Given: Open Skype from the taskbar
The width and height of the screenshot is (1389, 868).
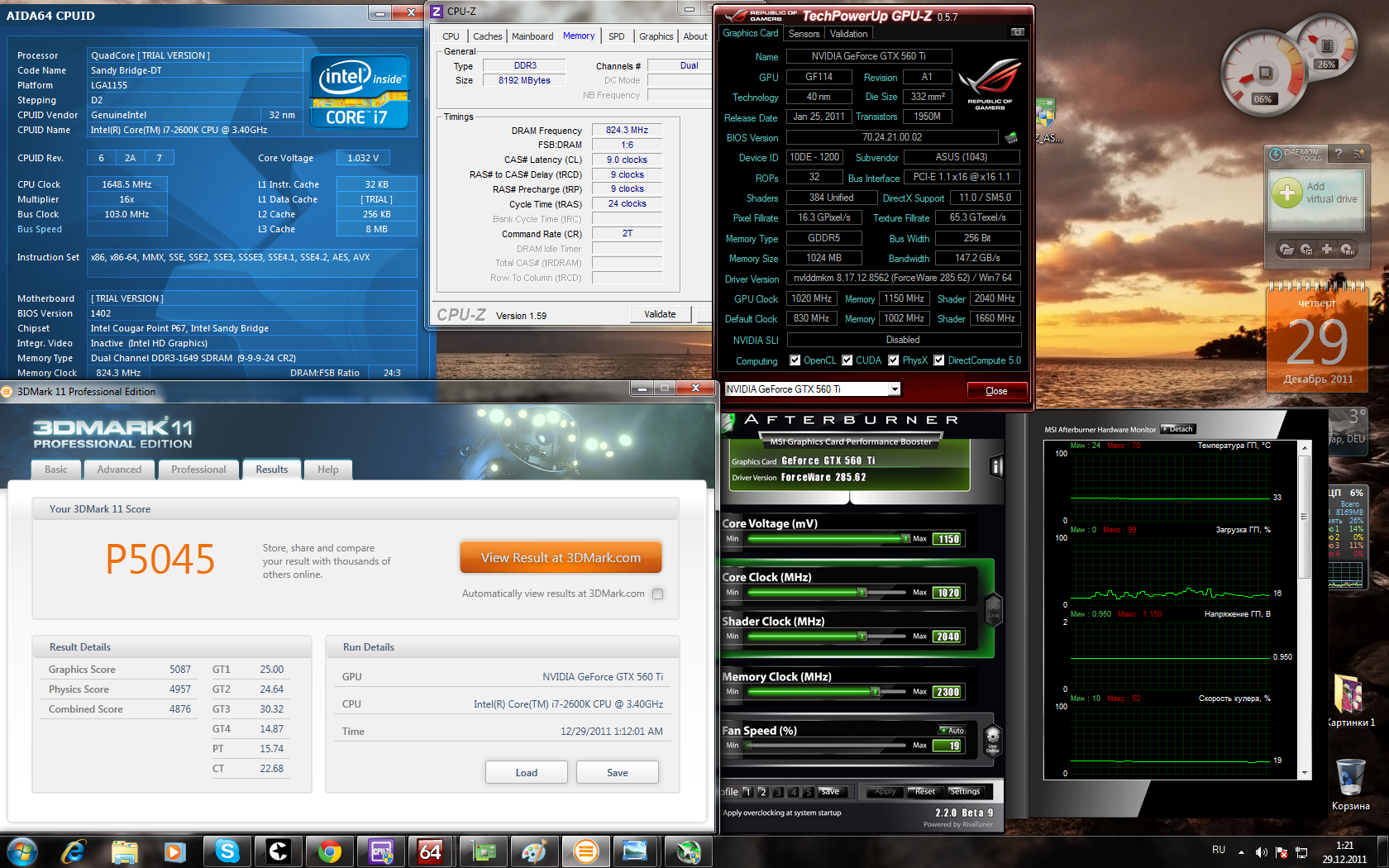Looking at the screenshot, I should click(227, 851).
